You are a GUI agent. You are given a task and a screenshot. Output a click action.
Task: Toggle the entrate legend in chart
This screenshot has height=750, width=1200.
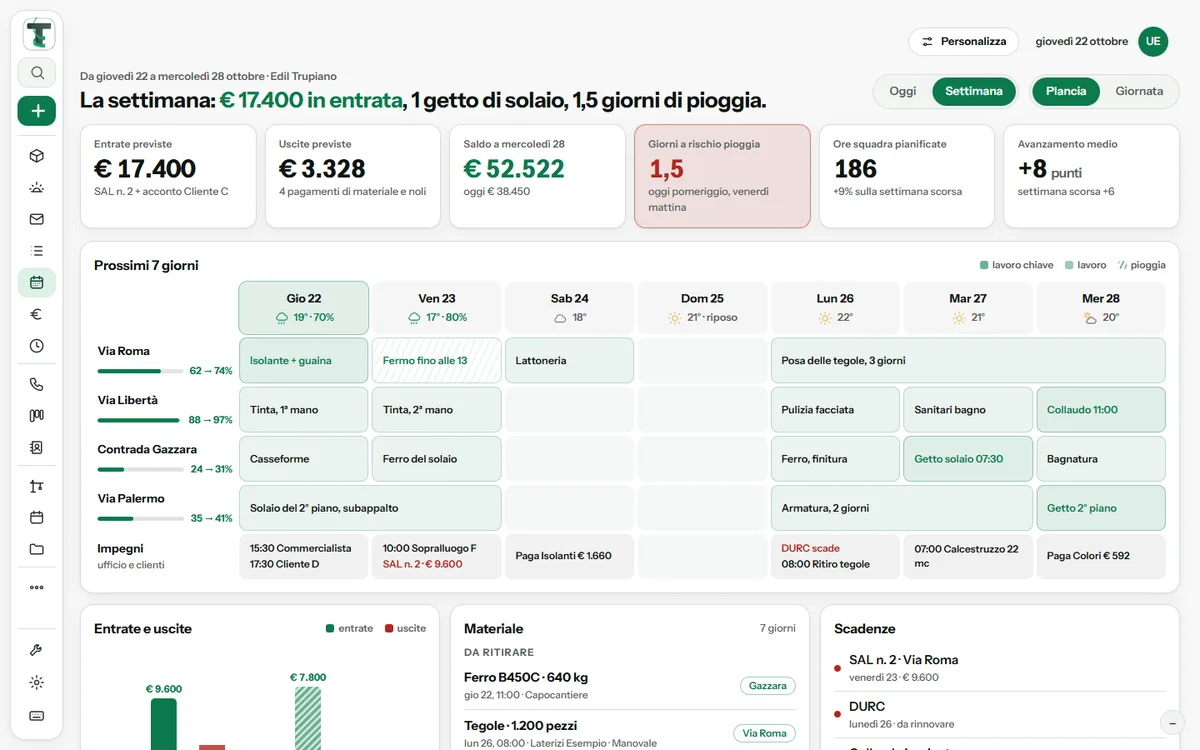coord(350,629)
